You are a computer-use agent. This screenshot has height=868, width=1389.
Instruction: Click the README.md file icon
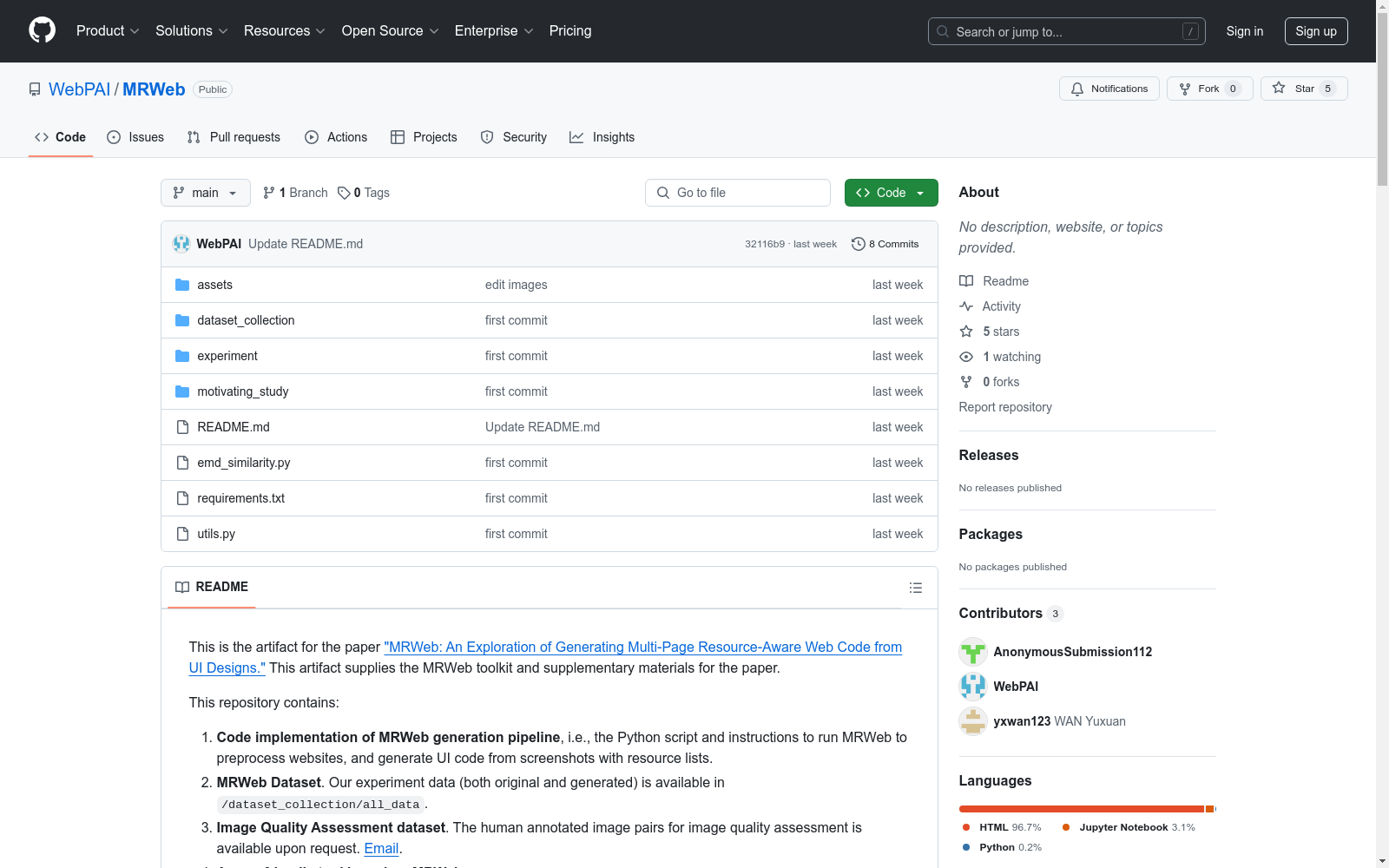point(182,427)
